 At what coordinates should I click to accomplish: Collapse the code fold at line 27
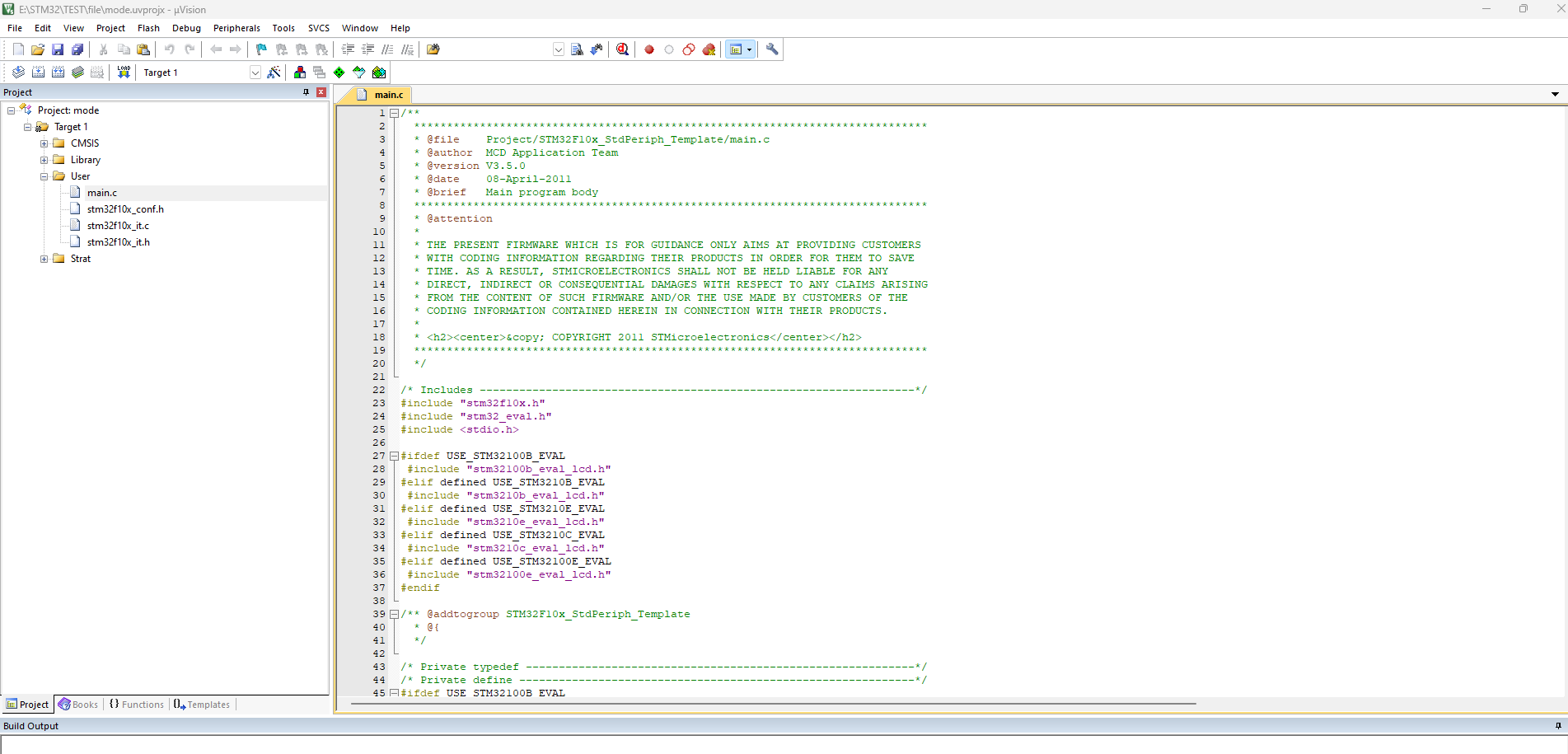394,456
